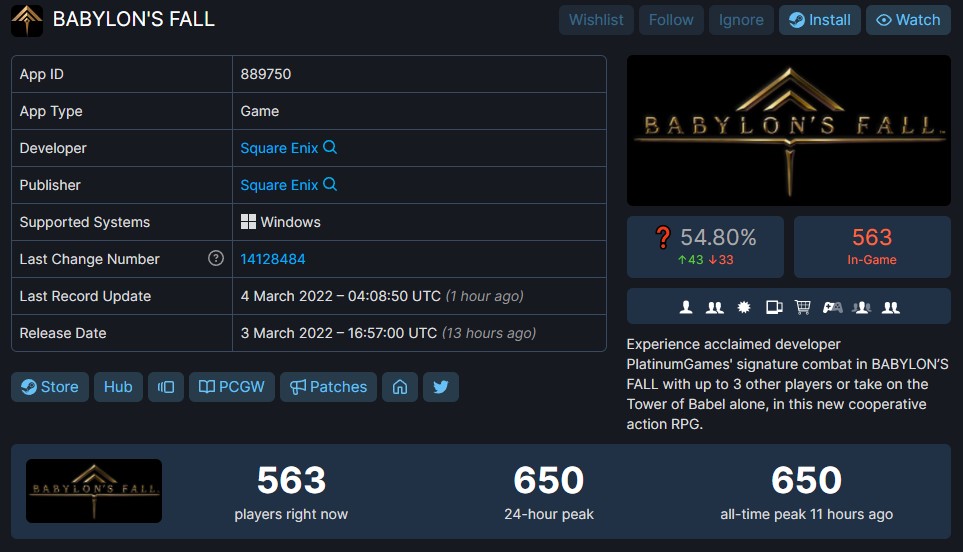Click the 54.80% rating box
This screenshot has width=963, height=552.
[705, 247]
